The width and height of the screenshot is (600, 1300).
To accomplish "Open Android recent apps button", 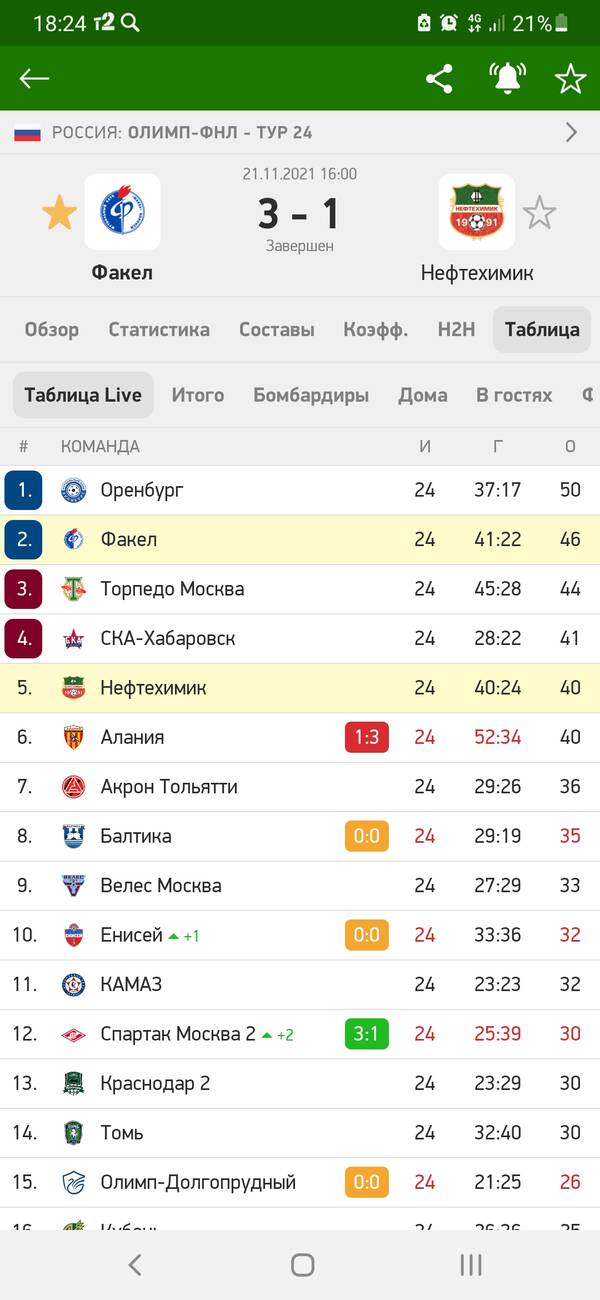I will coord(471,1265).
